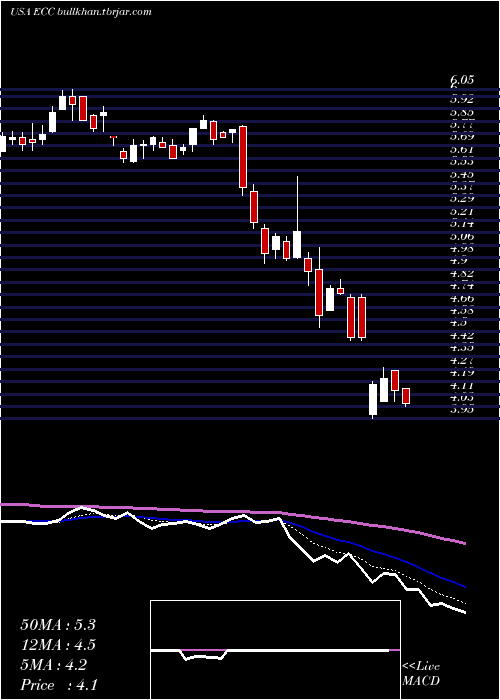This screenshot has width=500, height=700.
Task: Click the 5.06 price level label
Action: 462,236
